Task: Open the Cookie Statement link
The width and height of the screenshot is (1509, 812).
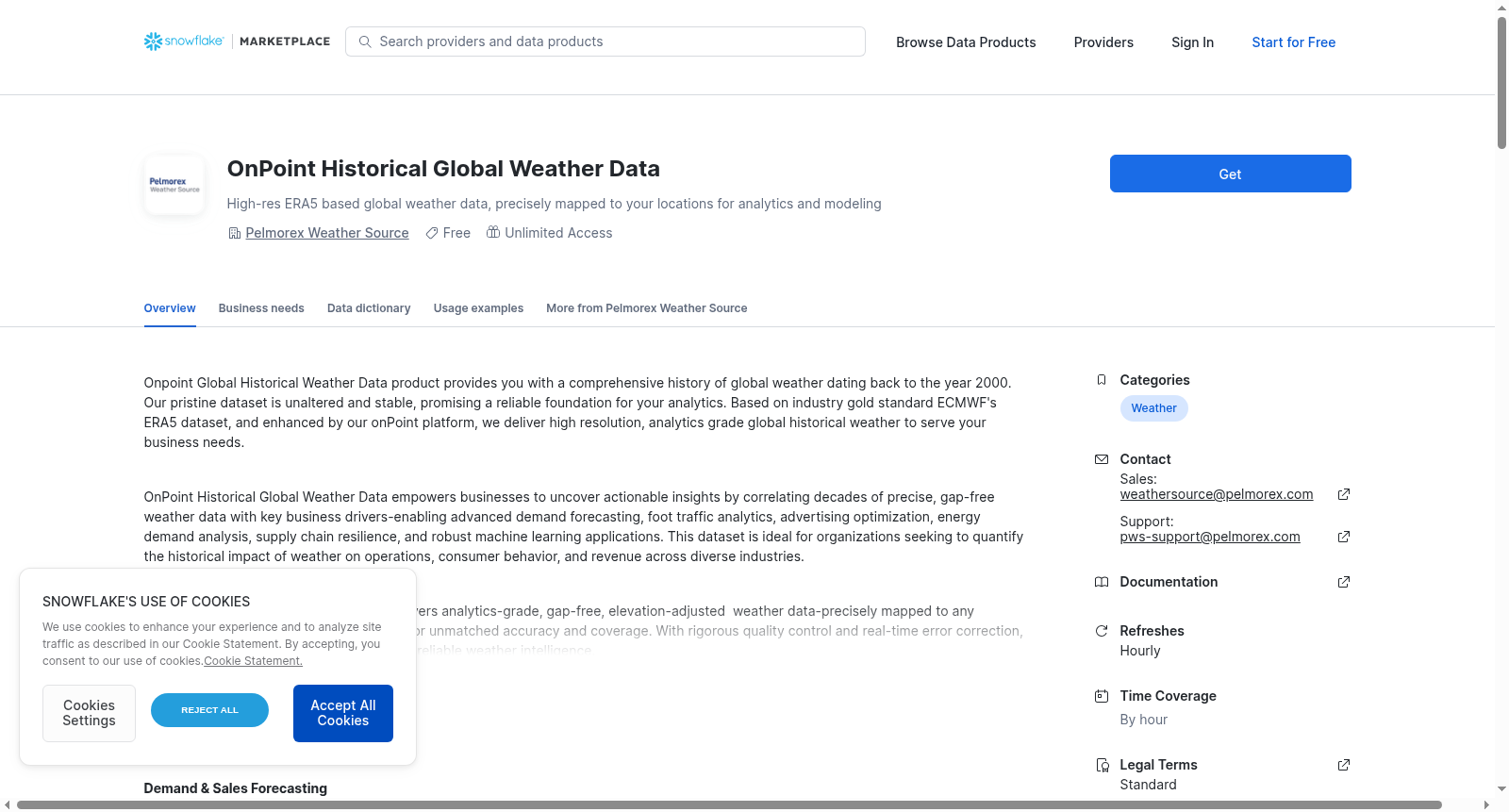Action: [x=254, y=661]
